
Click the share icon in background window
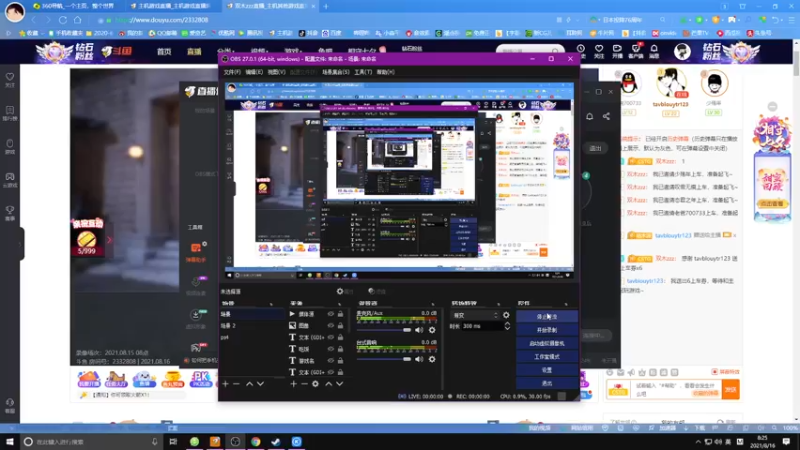(x=606, y=116)
